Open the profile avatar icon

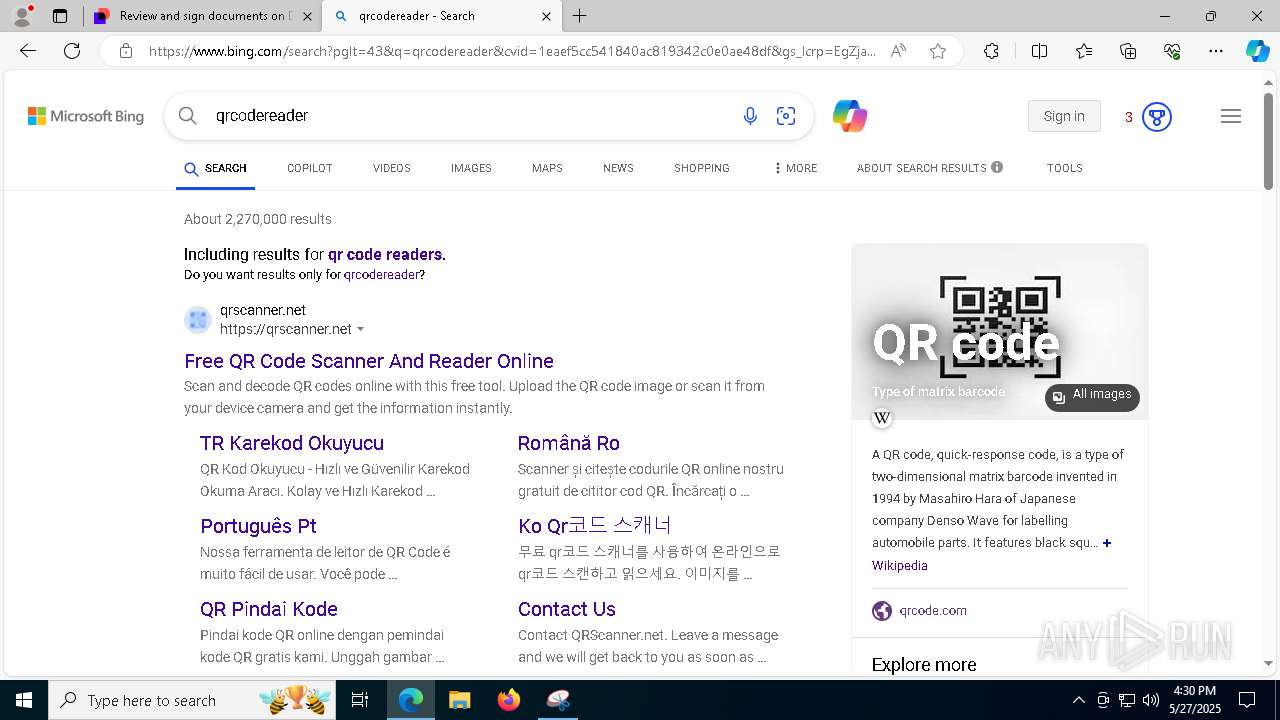click(22, 16)
